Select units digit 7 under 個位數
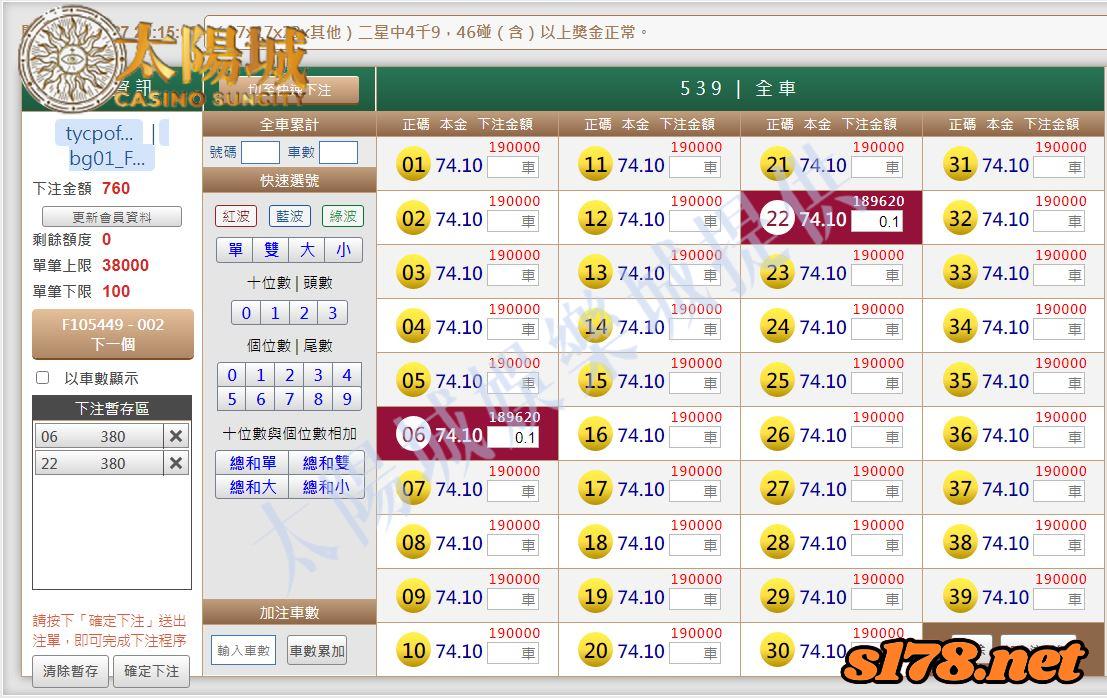Viewport: 1107px width, 698px height. 289,399
